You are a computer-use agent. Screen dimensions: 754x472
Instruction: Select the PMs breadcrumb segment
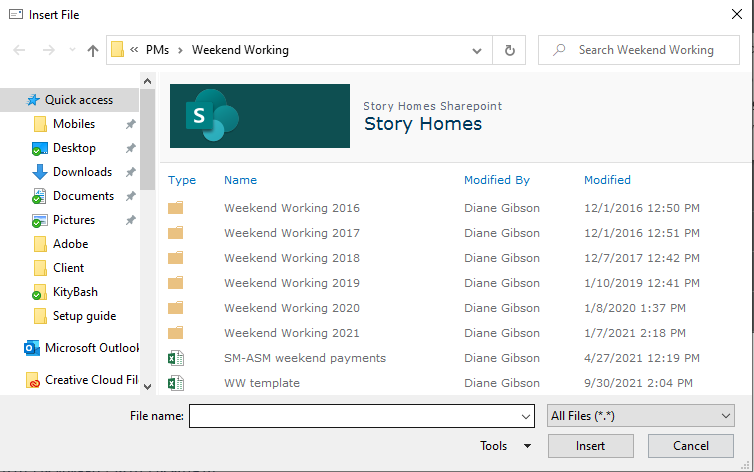(157, 50)
